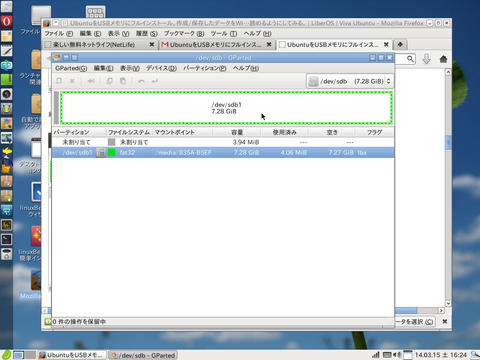The height and width of the screenshot is (360, 480).
Task: Select the 未割り当て partition row
Action: [223, 142]
